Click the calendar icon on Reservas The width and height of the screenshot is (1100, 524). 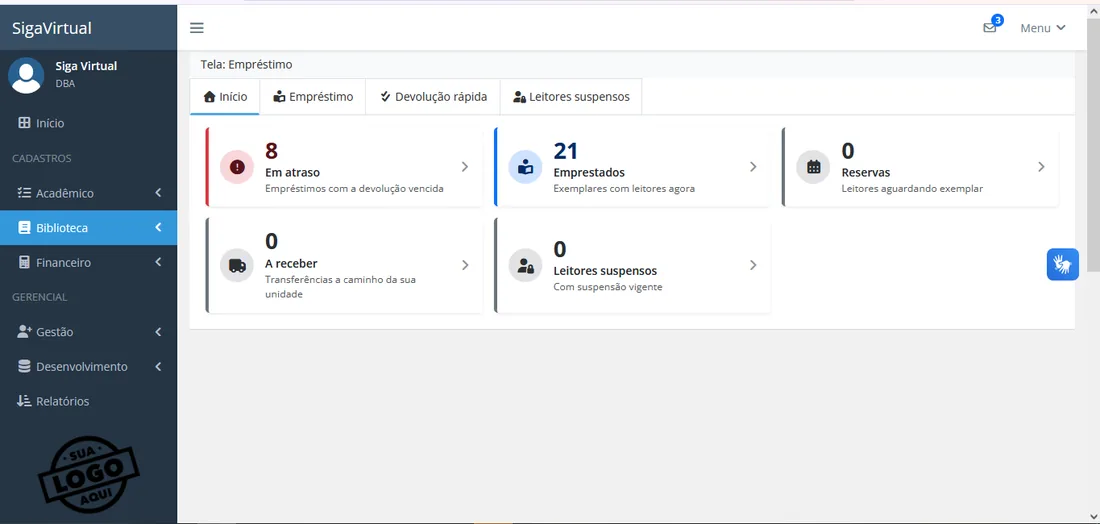click(814, 167)
